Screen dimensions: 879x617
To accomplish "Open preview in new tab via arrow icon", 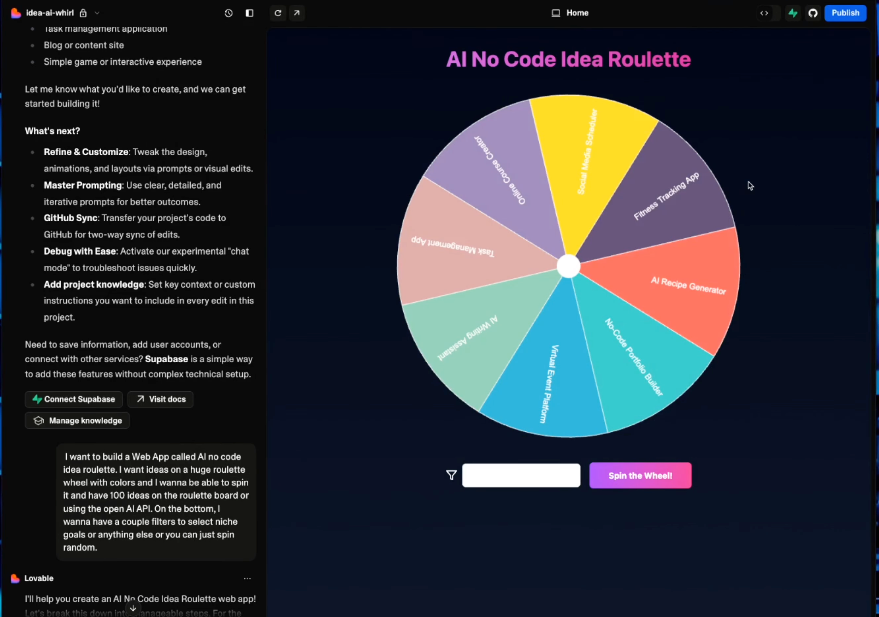I will point(296,13).
